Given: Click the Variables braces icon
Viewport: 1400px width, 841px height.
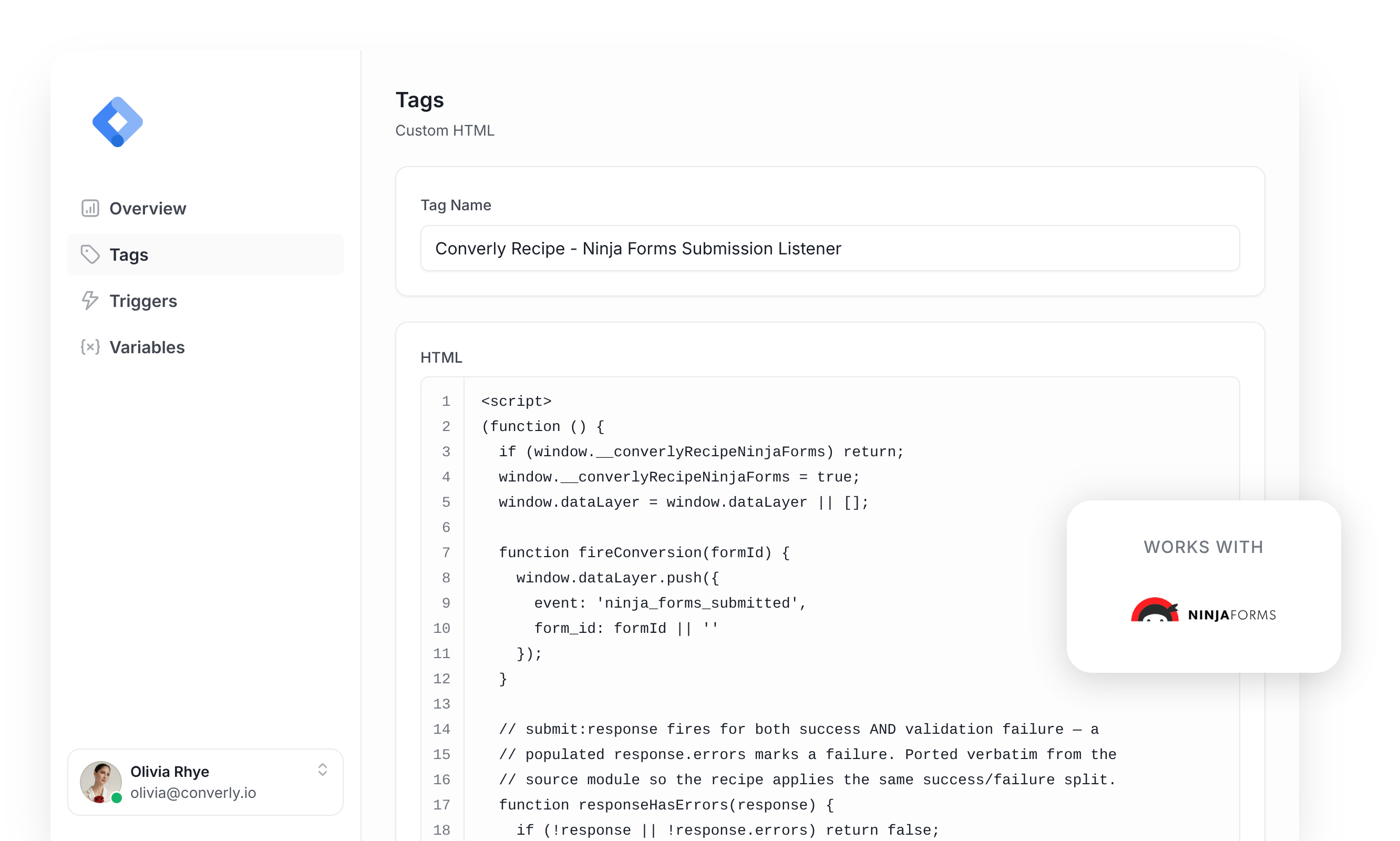Looking at the screenshot, I should tap(90, 347).
